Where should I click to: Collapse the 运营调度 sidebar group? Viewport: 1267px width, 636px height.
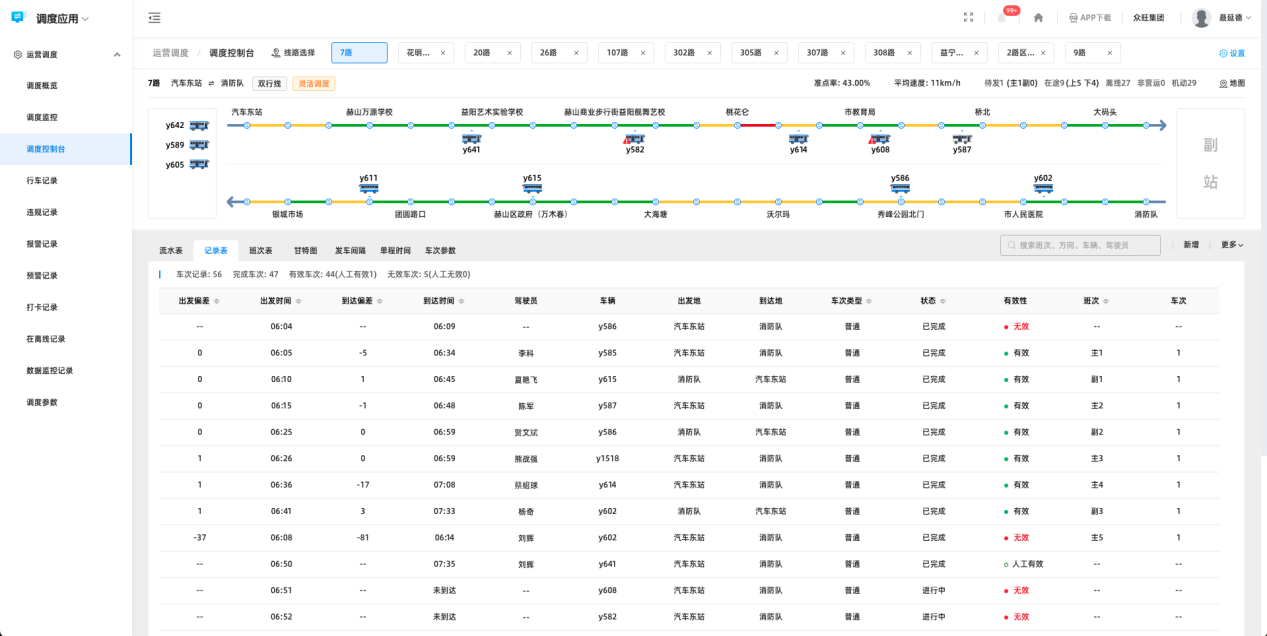pos(116,55)
